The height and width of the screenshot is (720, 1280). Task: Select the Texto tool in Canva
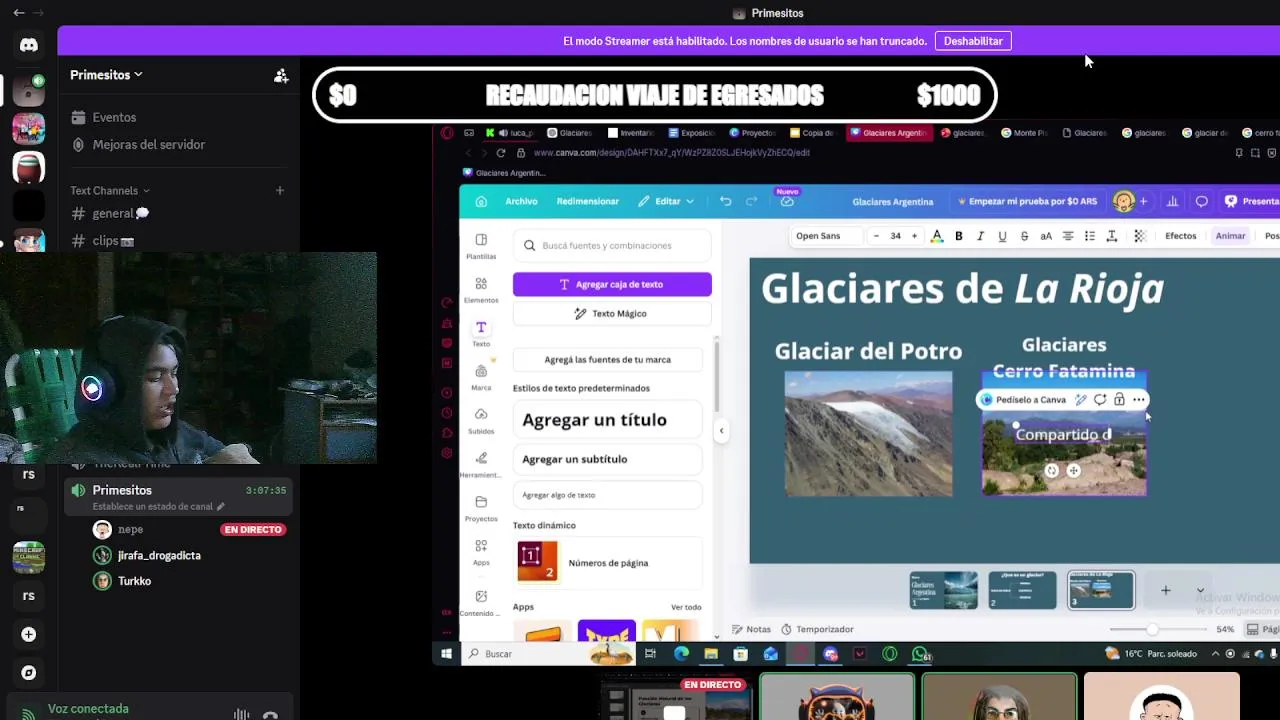click(481, 334)
